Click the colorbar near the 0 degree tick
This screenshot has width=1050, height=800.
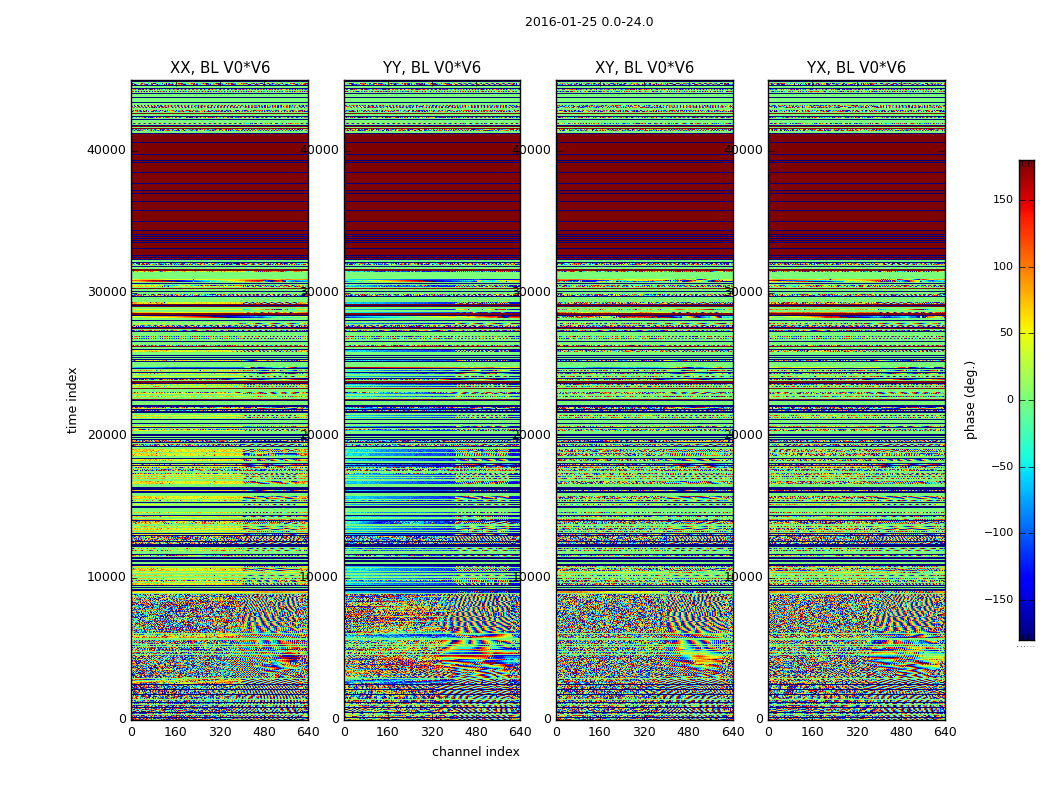[1027, 400]
